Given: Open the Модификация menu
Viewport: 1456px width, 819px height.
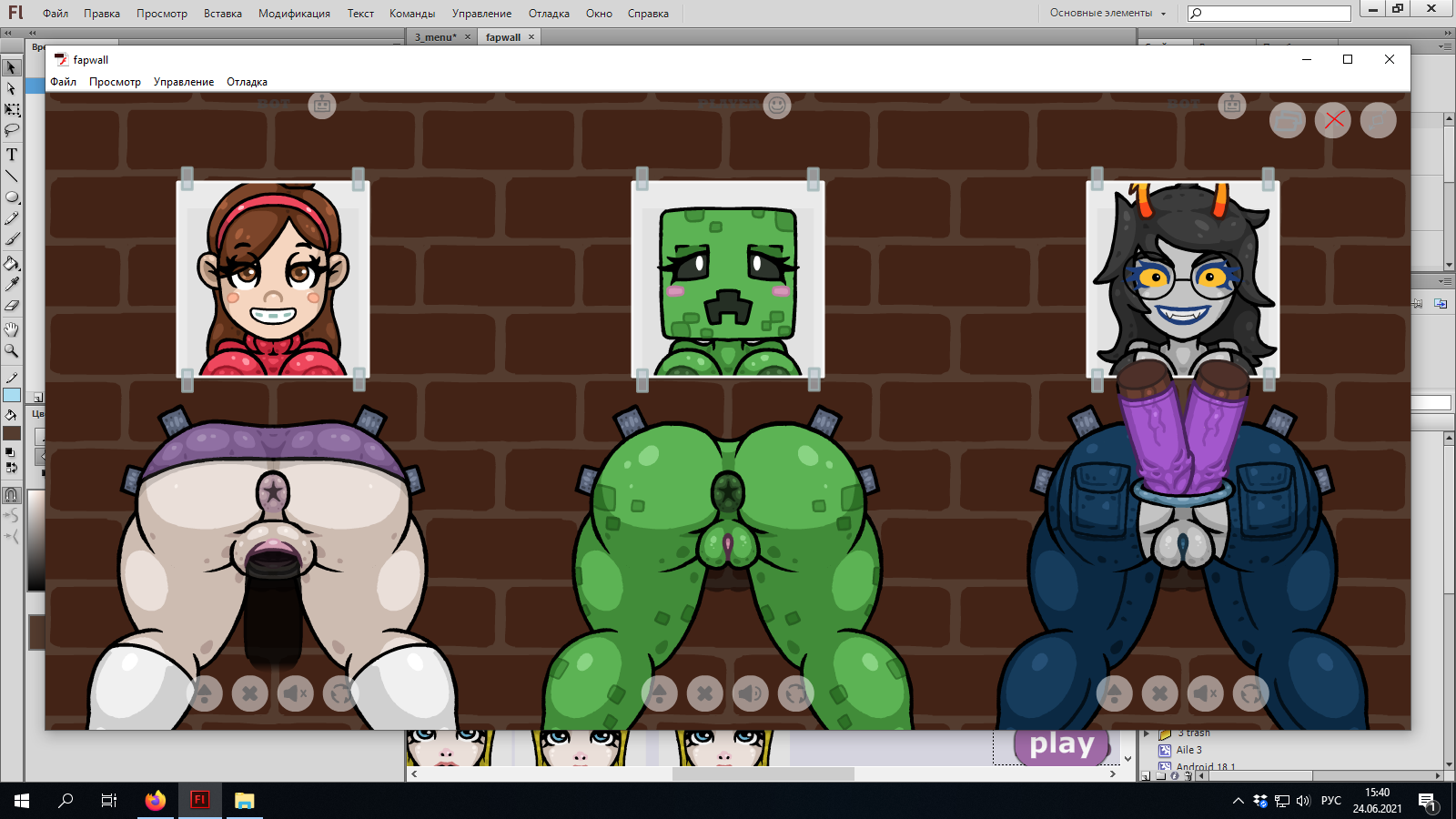Looking at the screenshot, I should pos(294,14).
